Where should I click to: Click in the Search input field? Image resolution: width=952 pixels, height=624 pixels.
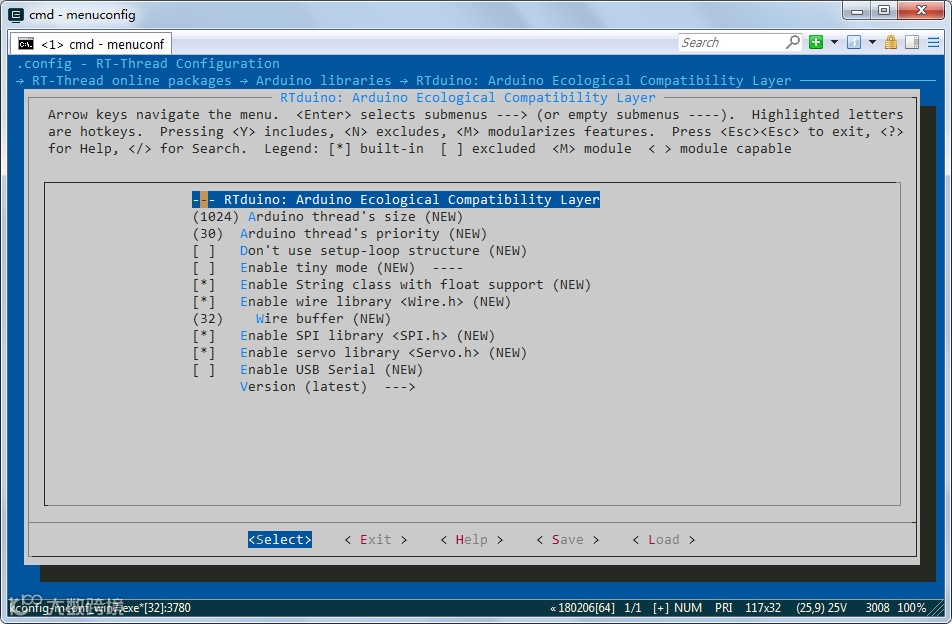point(732,42)
